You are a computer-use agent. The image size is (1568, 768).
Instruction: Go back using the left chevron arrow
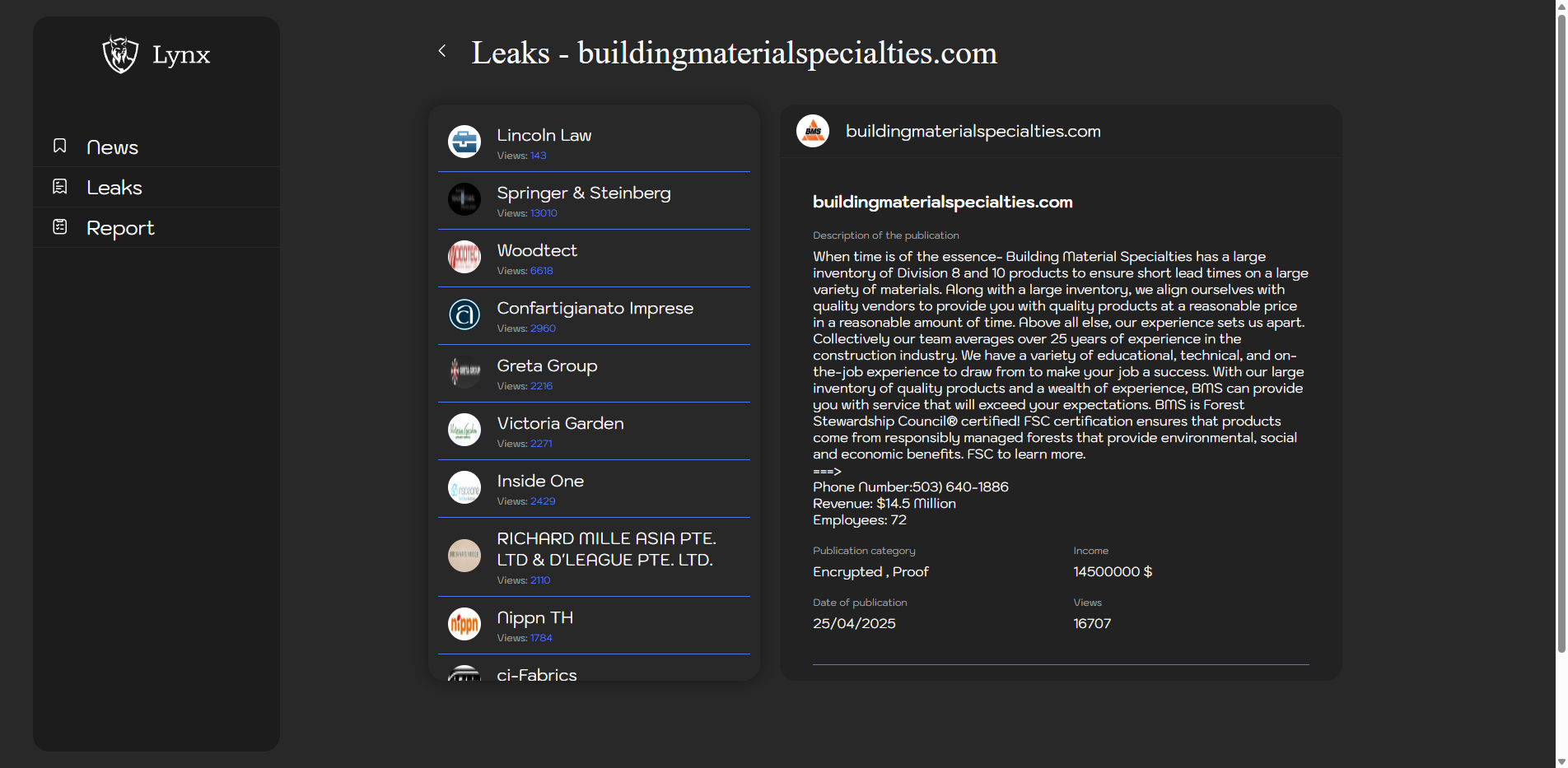point(442,51)
